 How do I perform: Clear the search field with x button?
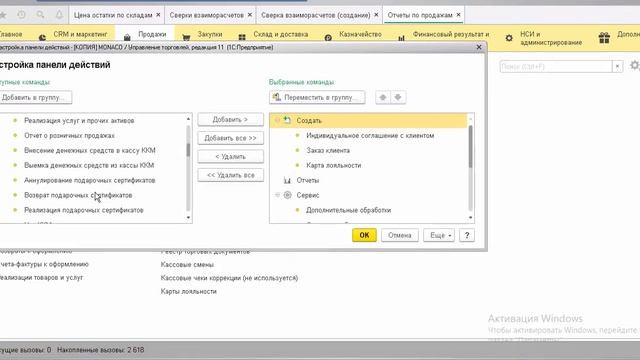click(618, 66)
